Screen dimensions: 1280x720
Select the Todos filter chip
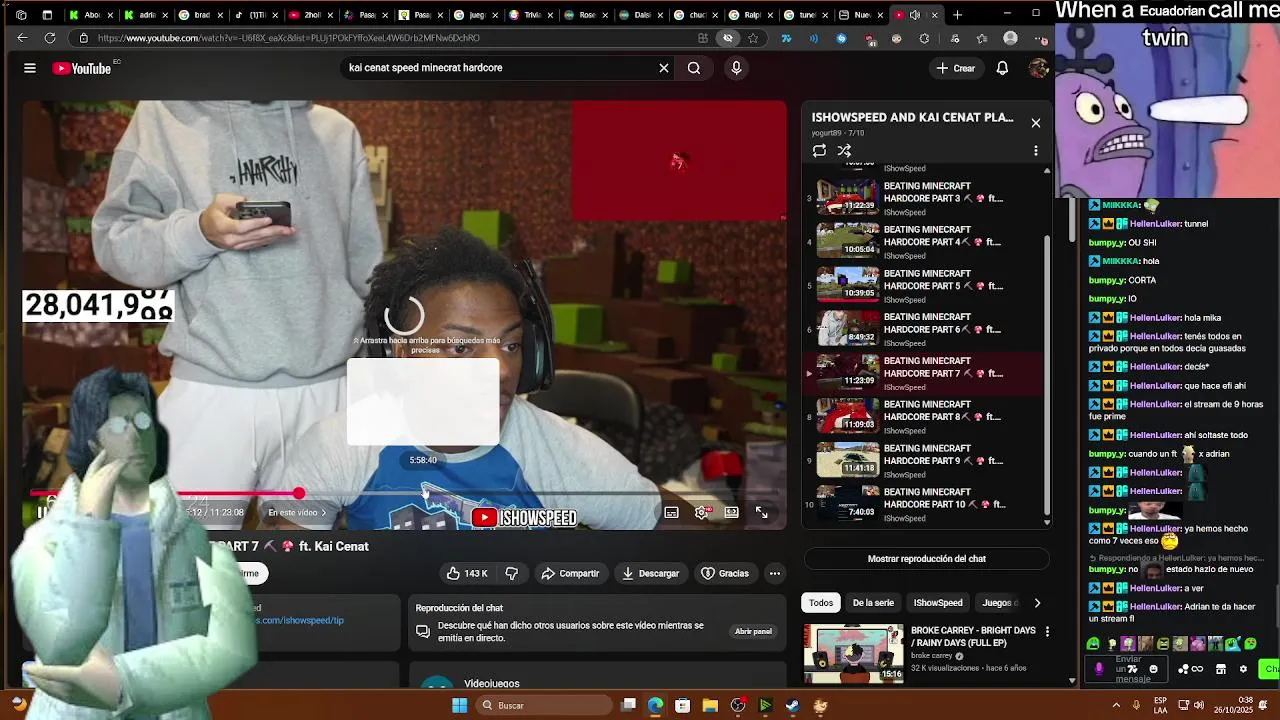(x=821, y=603)
